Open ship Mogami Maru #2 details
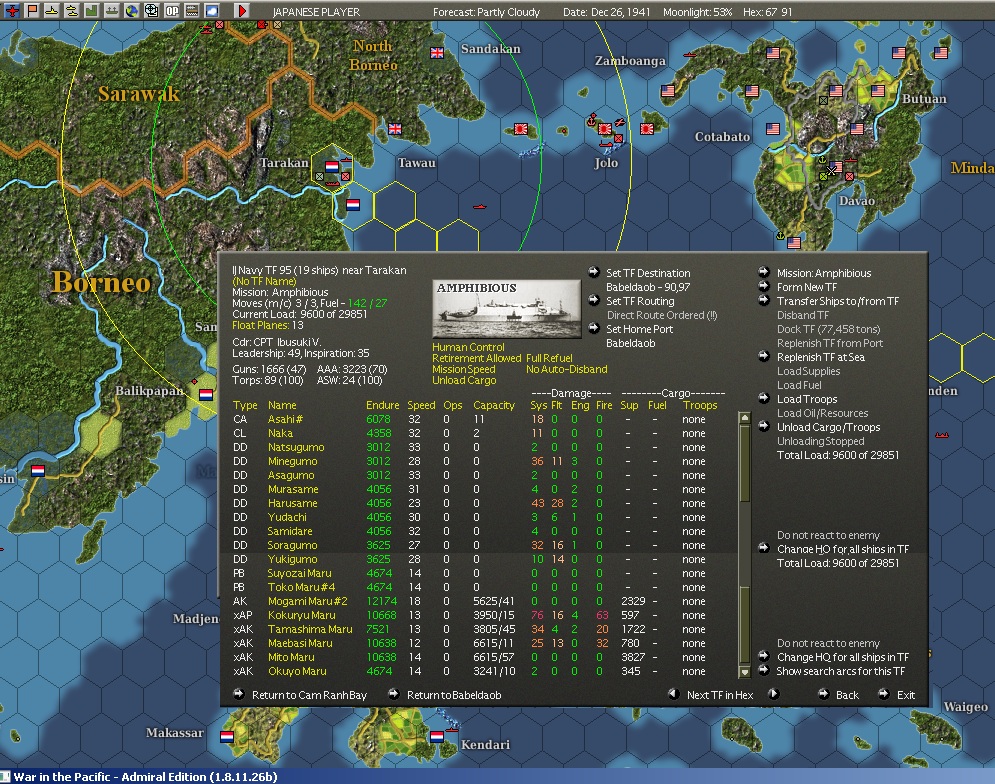Screen dimensions: 995x784 click(x=308, y=601)
